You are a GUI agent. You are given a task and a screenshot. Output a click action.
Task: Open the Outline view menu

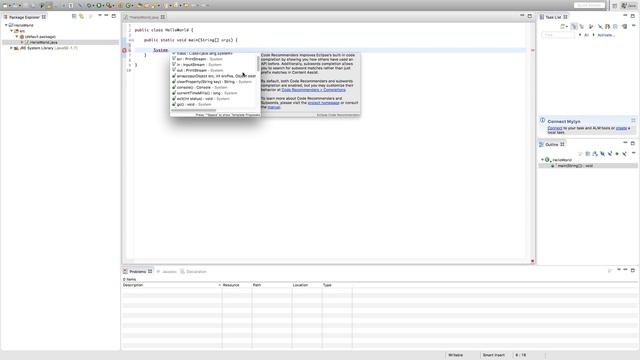[x=634, y=153]
